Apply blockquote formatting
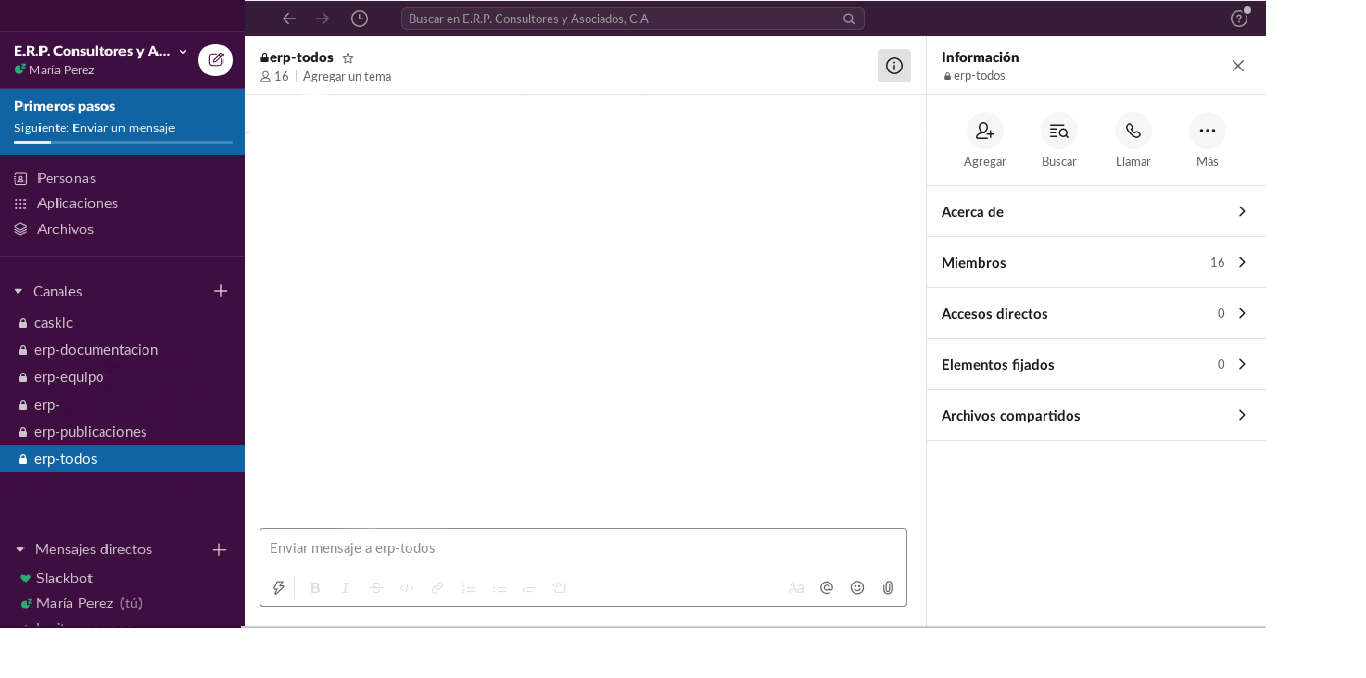The width and height of the screenshot is (1366, 678). 529,588
